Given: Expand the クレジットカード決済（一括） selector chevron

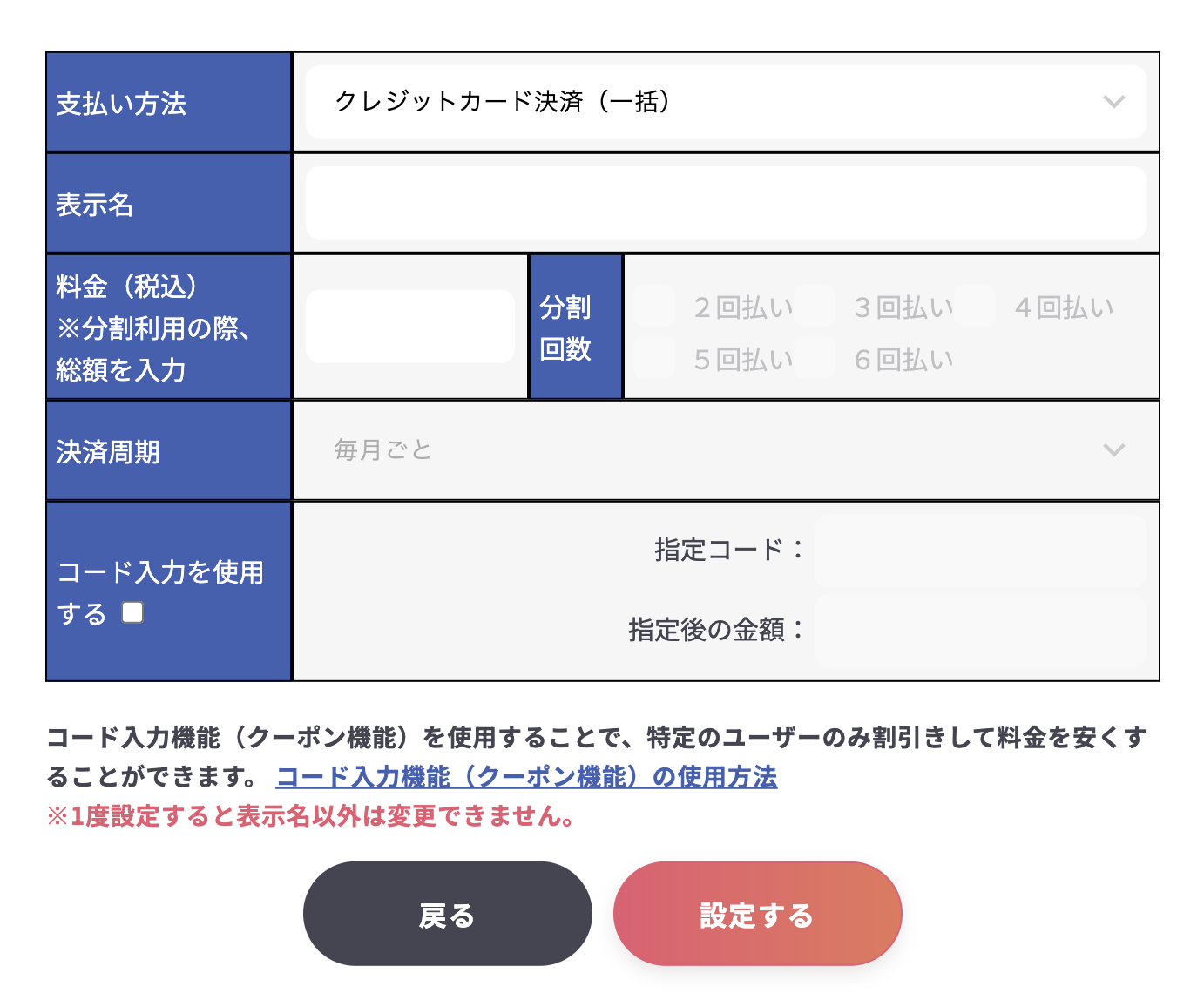Looking at the screenshot, I should click(1115, 102).
